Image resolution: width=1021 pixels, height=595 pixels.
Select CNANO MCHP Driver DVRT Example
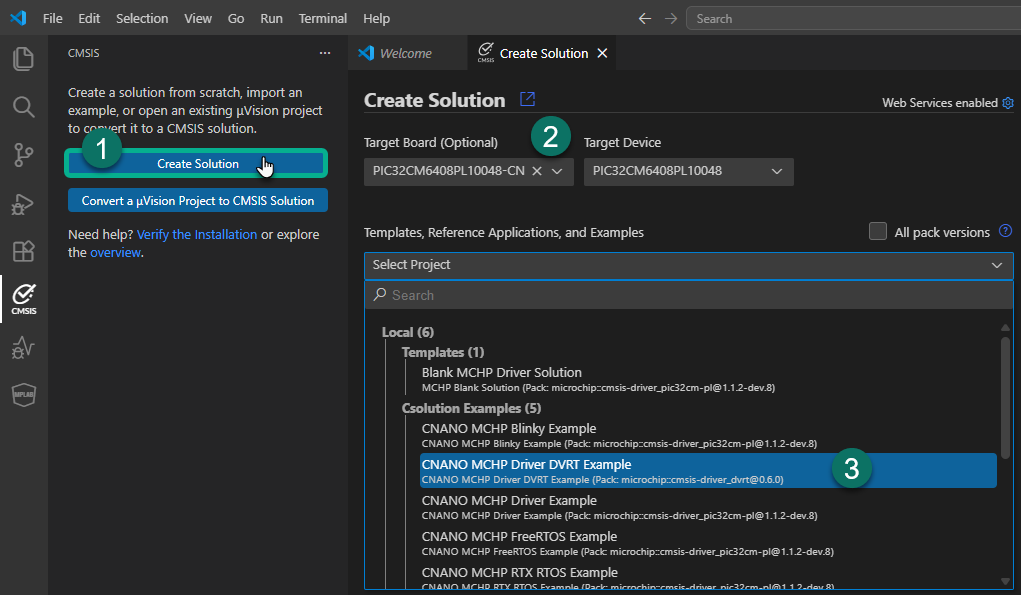point(708,471)
